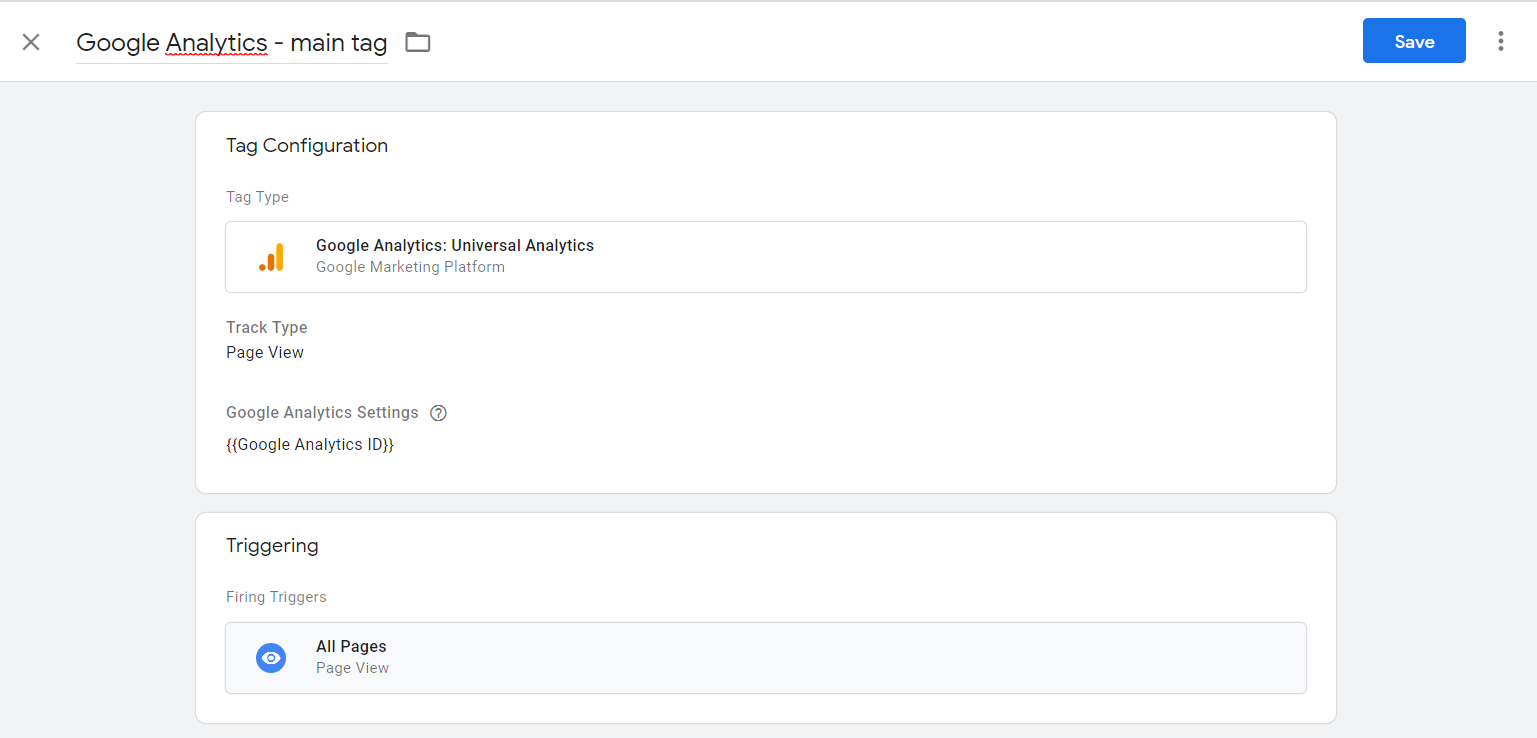Click the Google Analytics Settings help icon
The image size is (1537, 738).
(438, 412)
